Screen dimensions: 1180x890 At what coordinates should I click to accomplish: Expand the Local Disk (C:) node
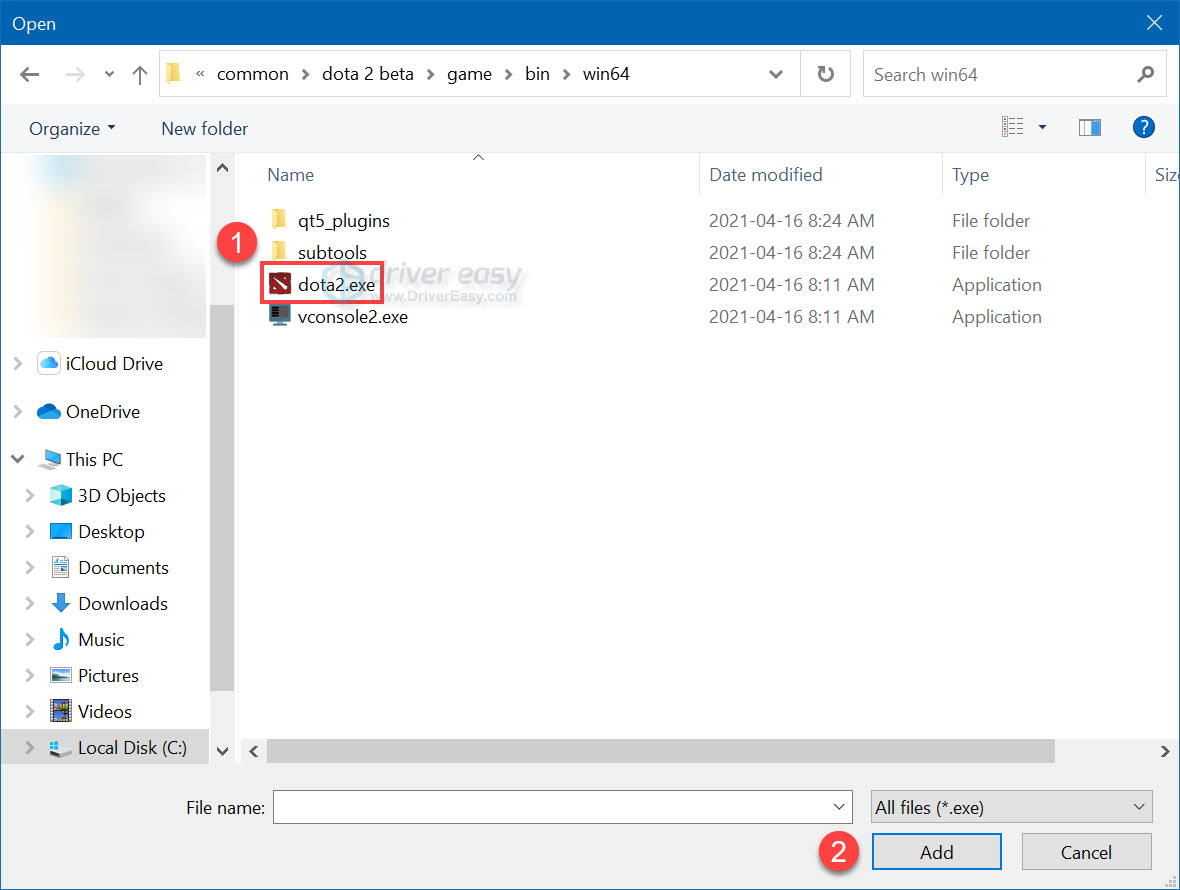click(x=30, y=747)
